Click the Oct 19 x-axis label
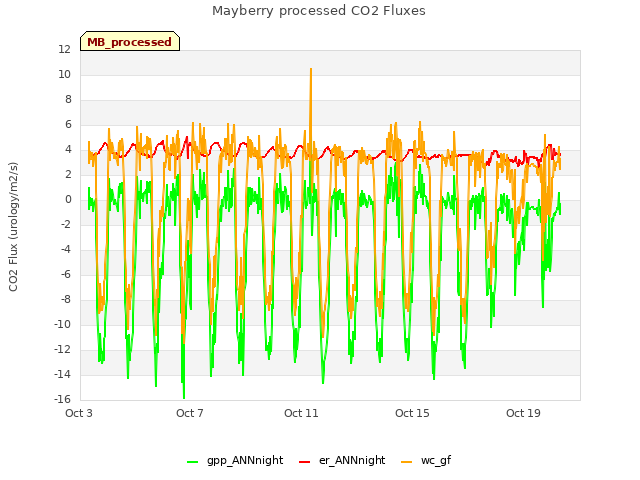Screen dimensions: 640x480 tap(523, 413)
